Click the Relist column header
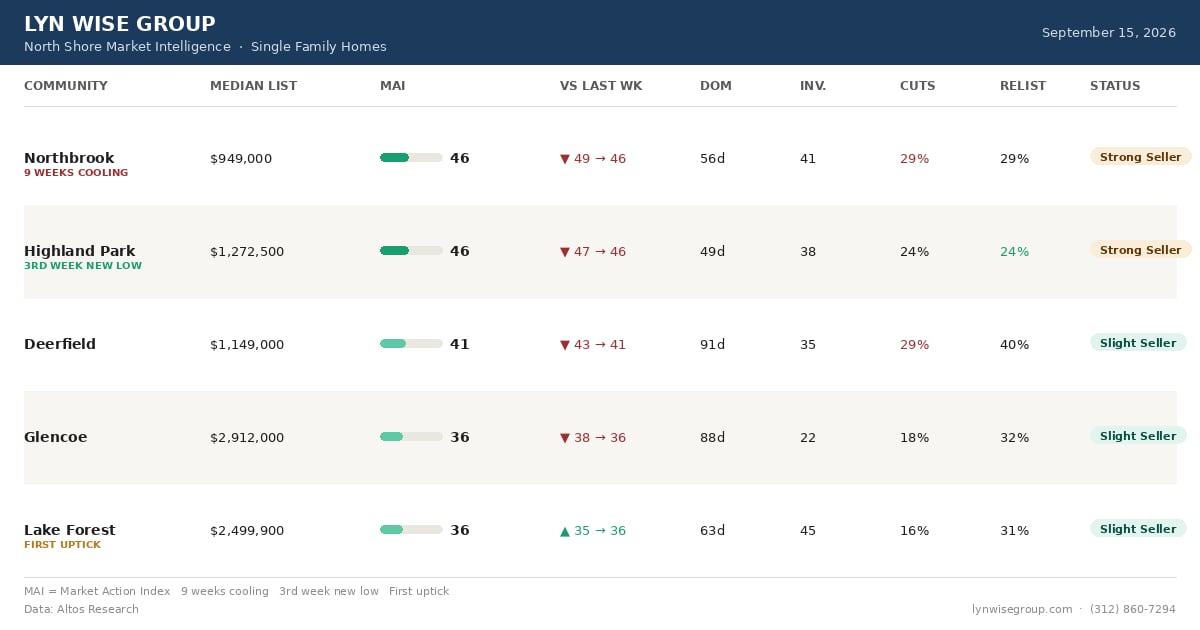The height and width of the screenshot is (630, 1200). click(x=1023, y=86)
